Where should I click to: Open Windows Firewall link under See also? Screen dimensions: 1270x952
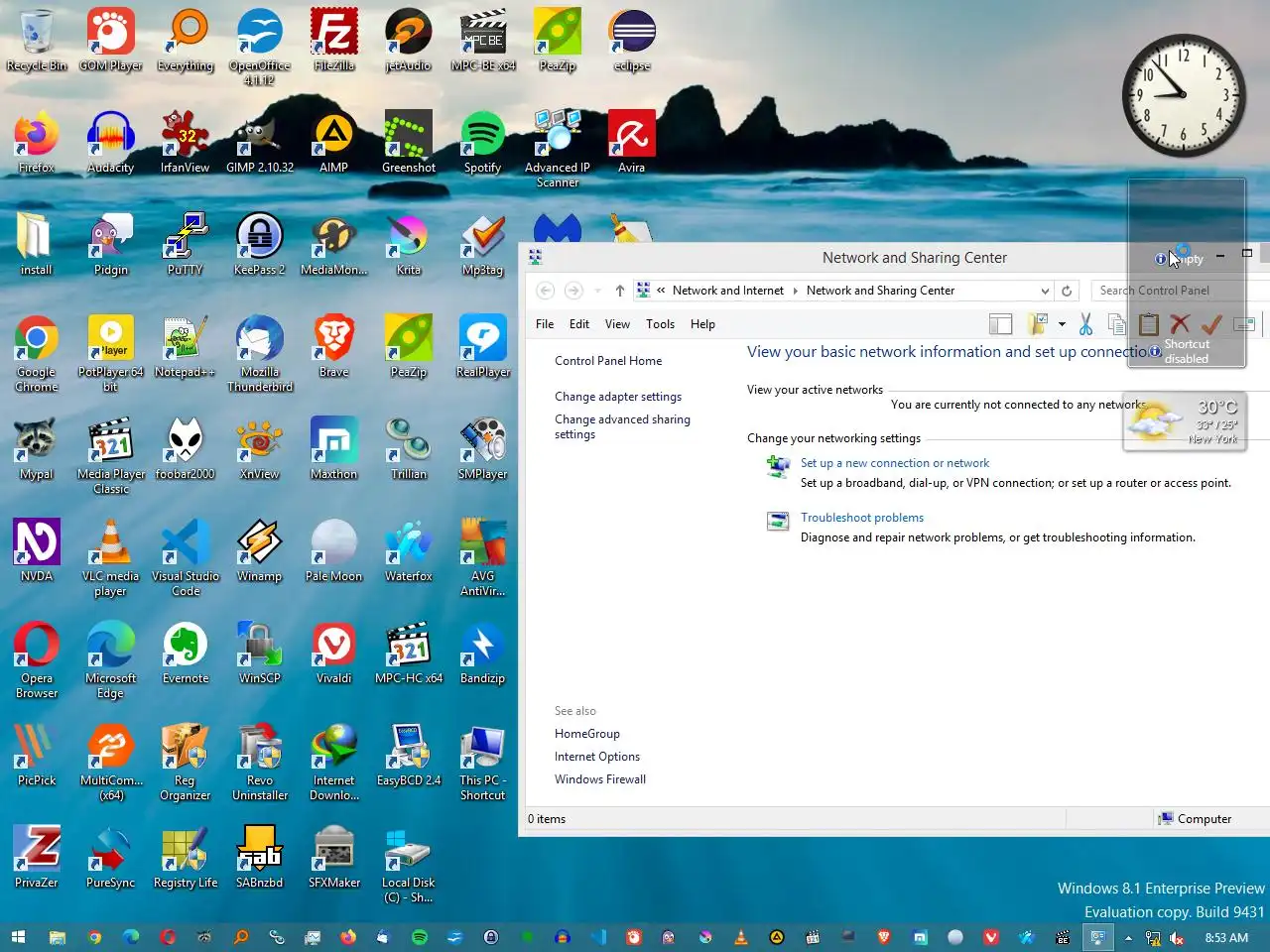tap(600, 779)
